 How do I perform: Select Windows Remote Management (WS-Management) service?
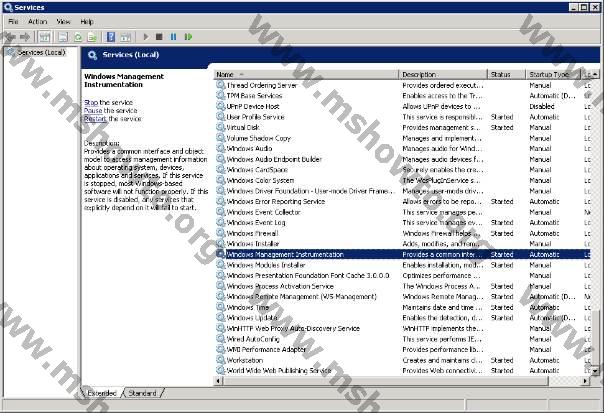[x=402, y=297]
